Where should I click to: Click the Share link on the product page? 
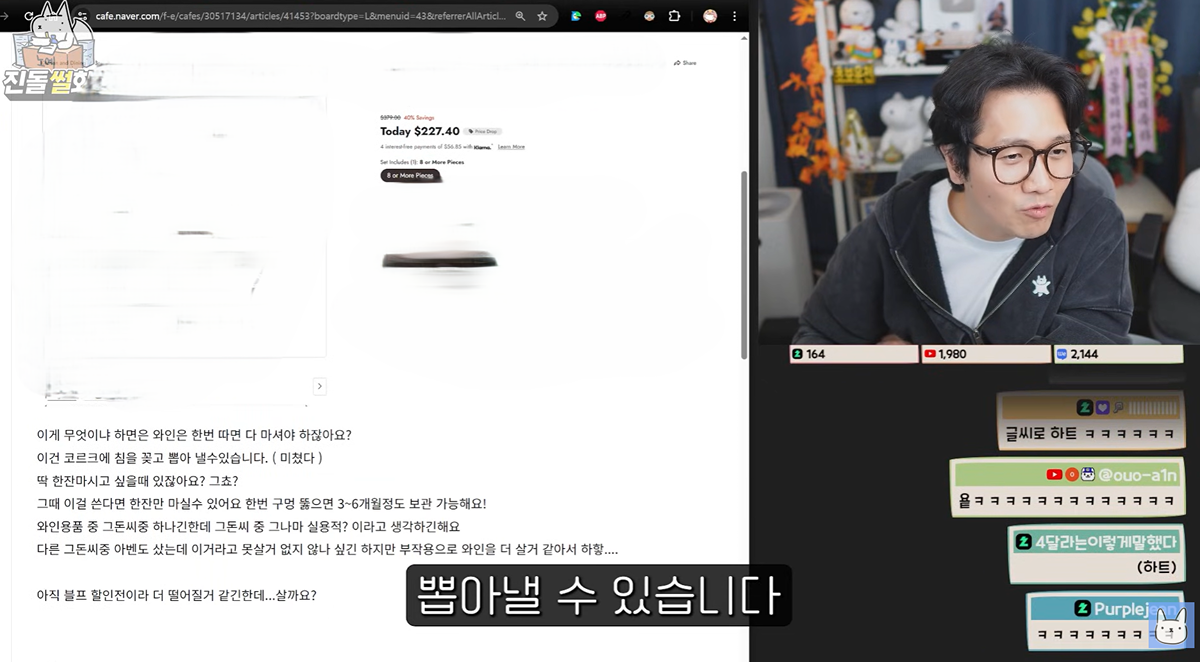tap(685, 63)
